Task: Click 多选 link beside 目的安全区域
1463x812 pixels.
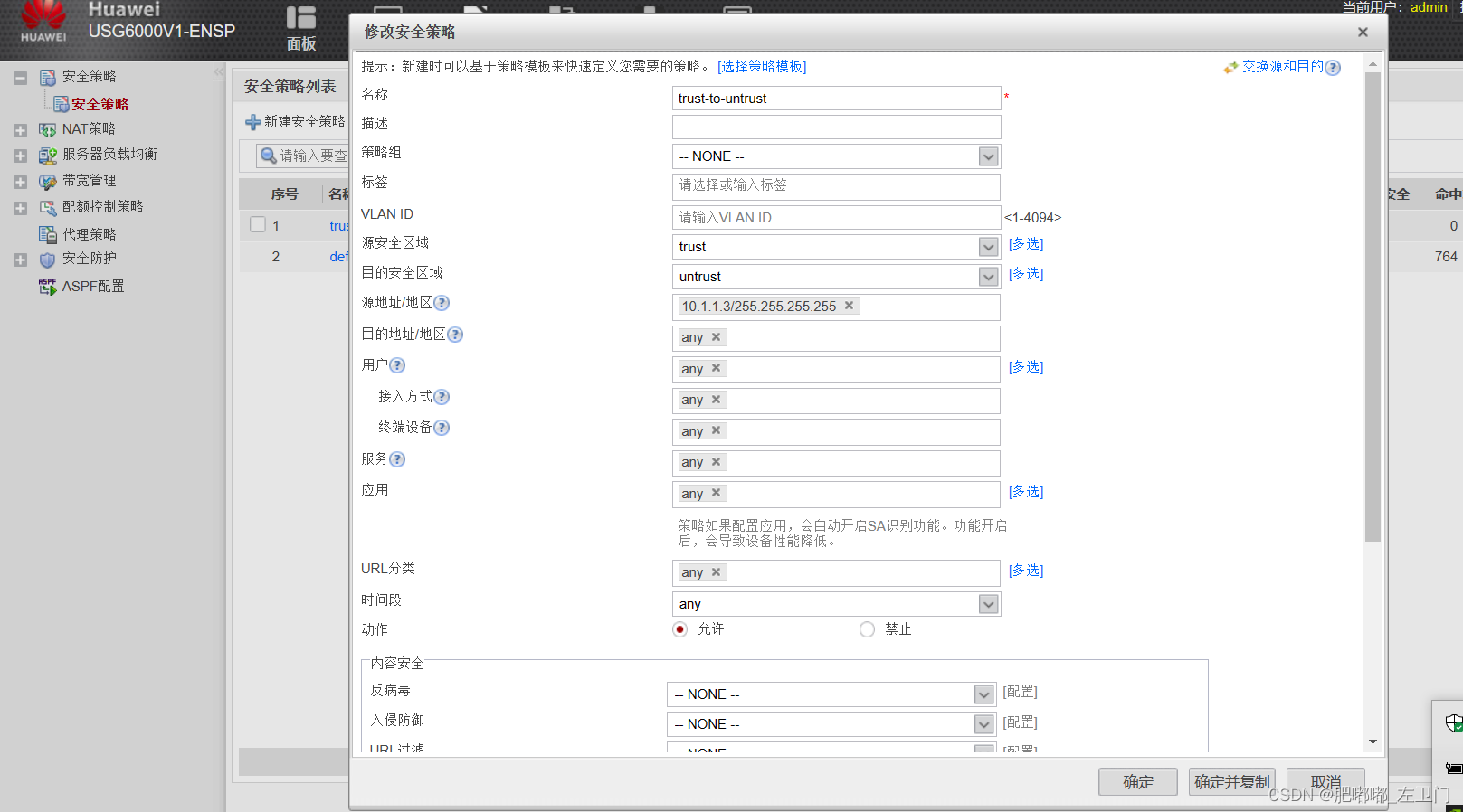Action: point(1026,274)
